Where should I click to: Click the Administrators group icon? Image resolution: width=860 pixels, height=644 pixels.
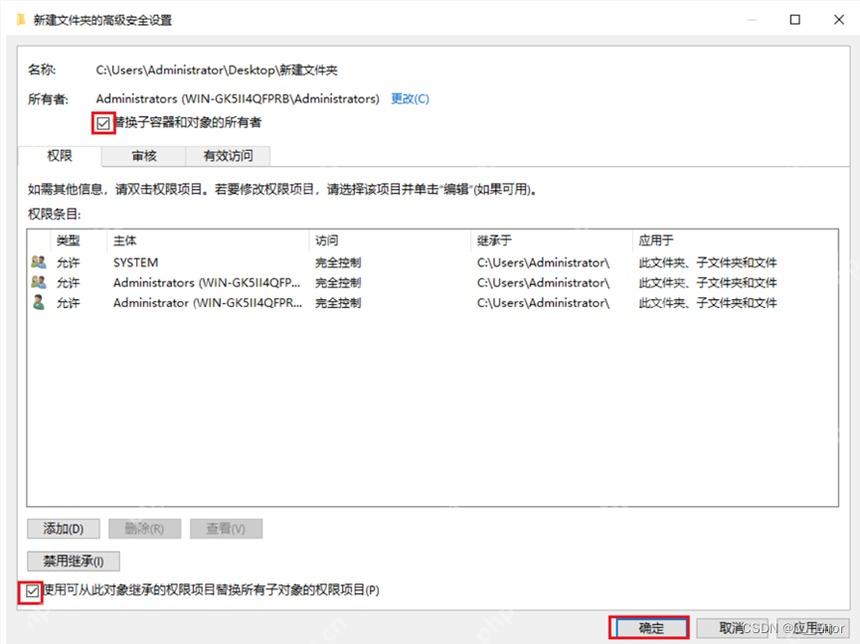38,283
